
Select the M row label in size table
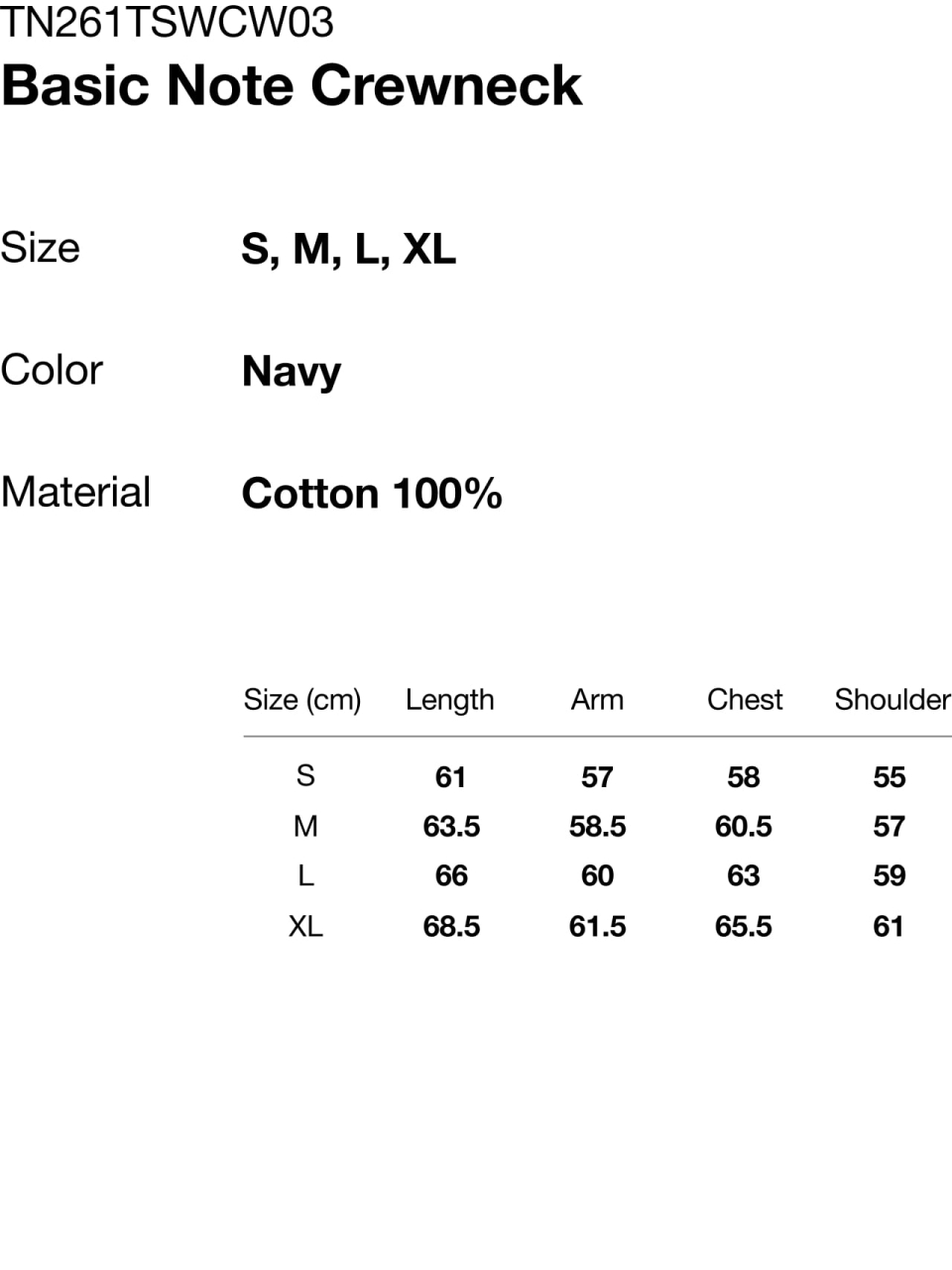(305, 826)
